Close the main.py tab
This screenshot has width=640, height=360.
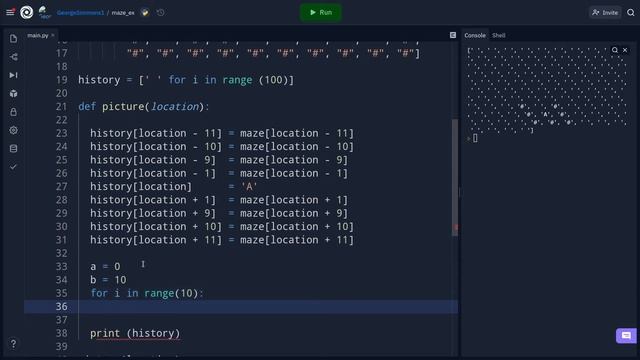pos(53,36)
